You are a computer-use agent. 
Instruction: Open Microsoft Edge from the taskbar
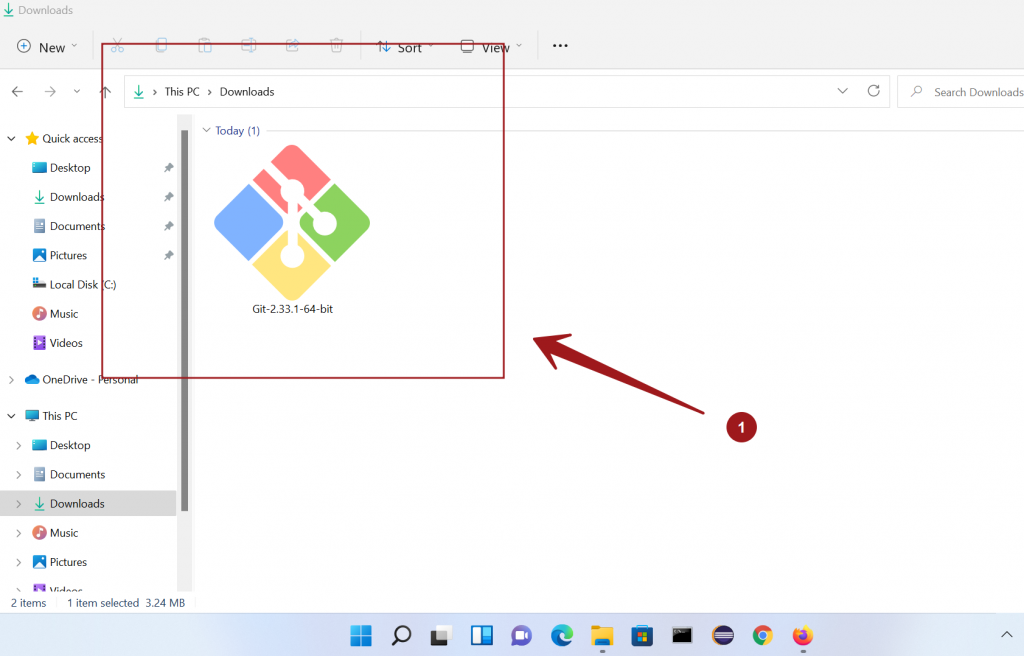pos(561,635)
